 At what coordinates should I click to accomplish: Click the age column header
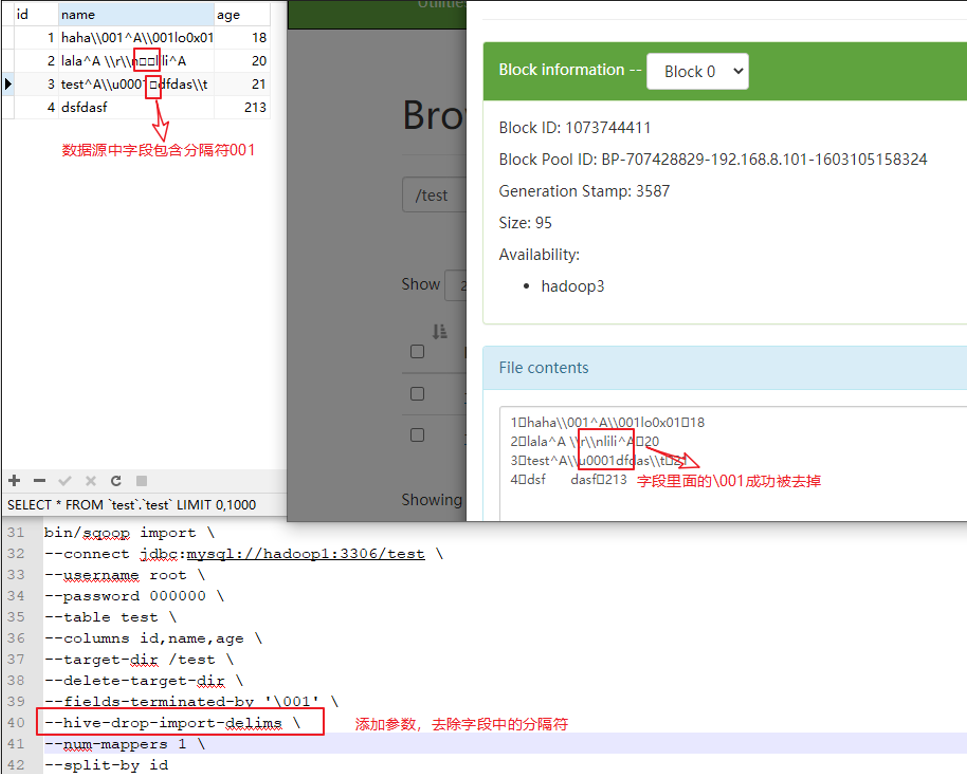(x=242, y=14)
